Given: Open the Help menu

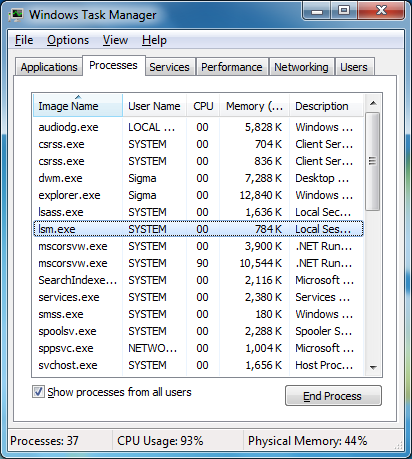Looking at the screenshot, I should 154,40.
